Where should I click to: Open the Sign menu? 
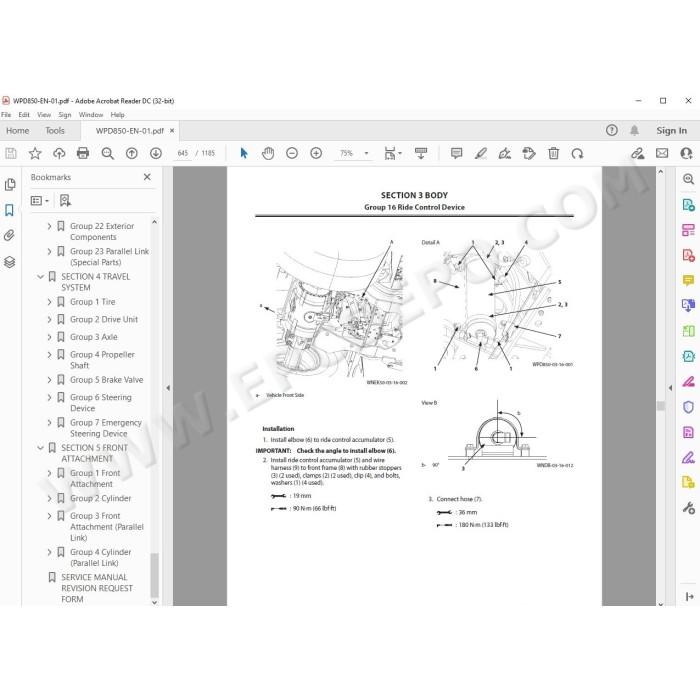[65, 115]
